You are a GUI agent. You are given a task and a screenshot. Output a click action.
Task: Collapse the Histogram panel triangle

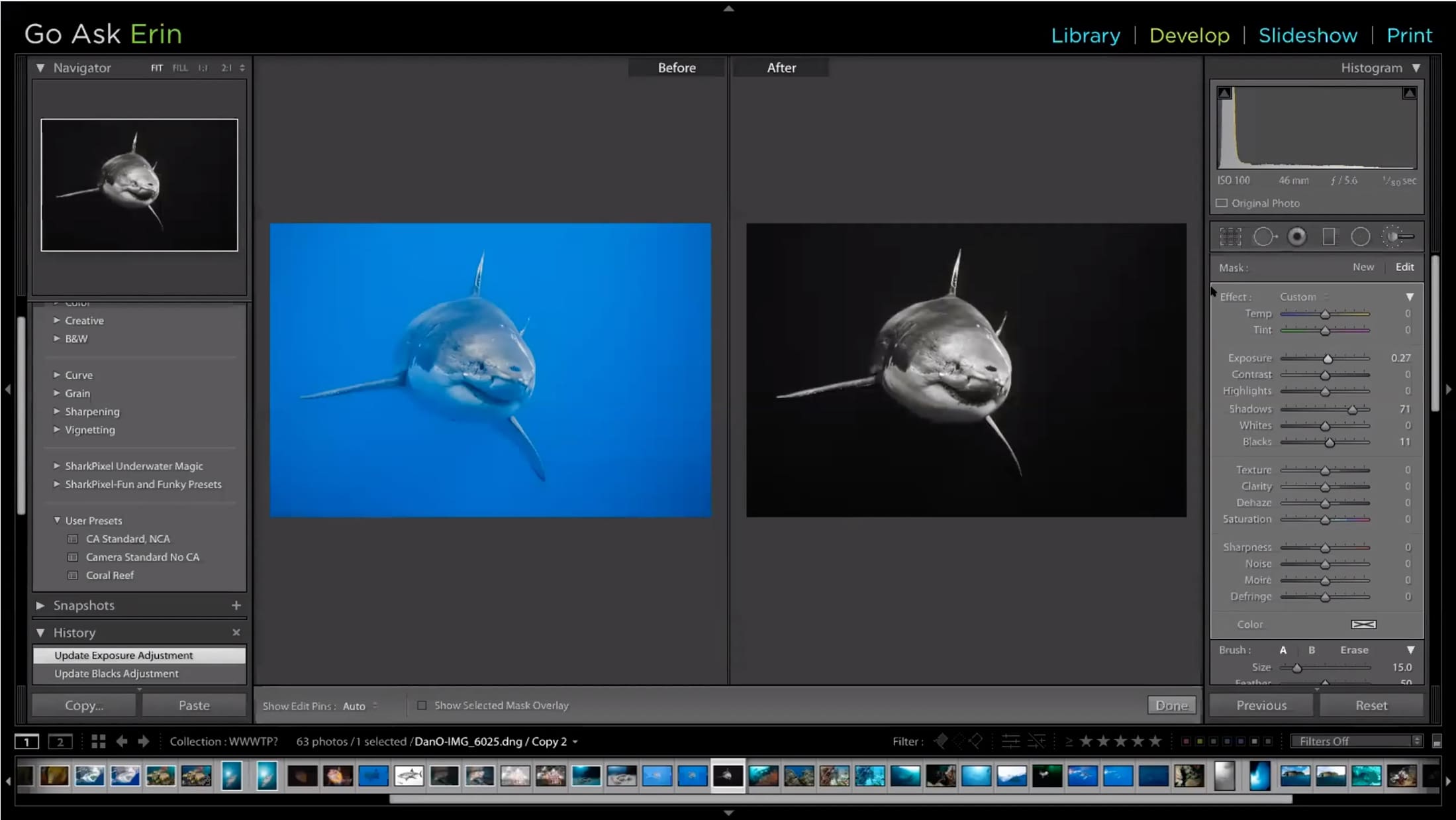(x=1416, y=68)
